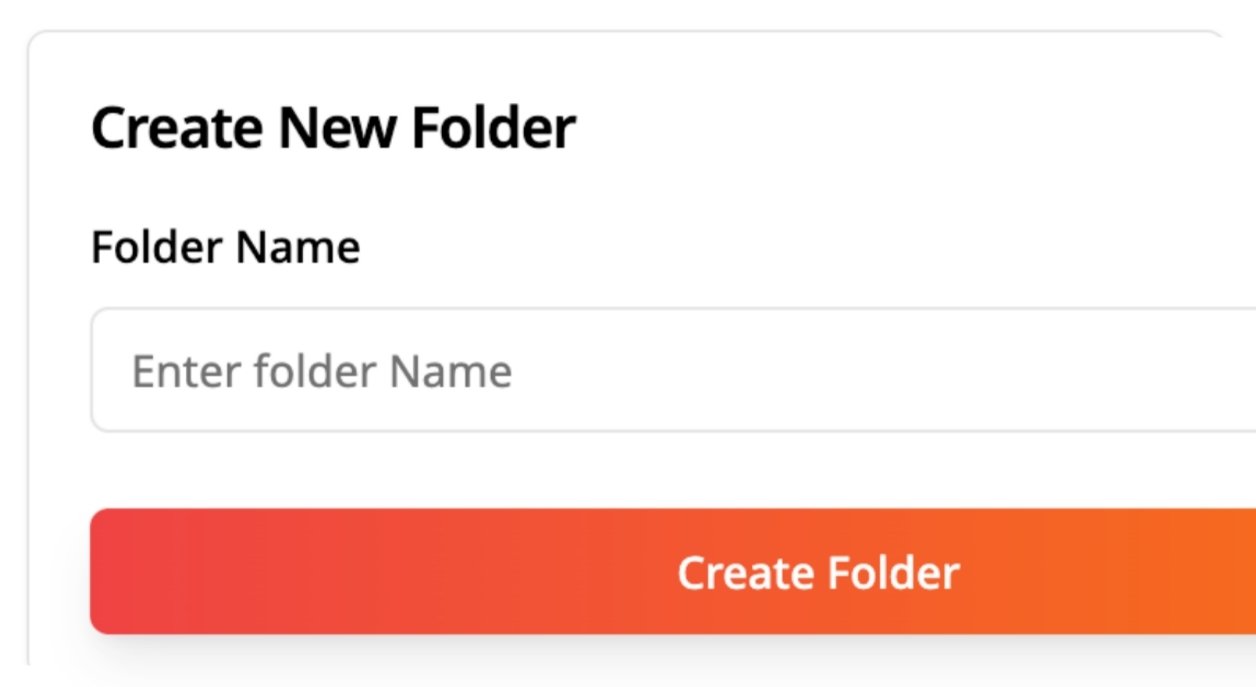
Task: Click the "Enter folder Name" placeholder text
Action: click(322, 371)
